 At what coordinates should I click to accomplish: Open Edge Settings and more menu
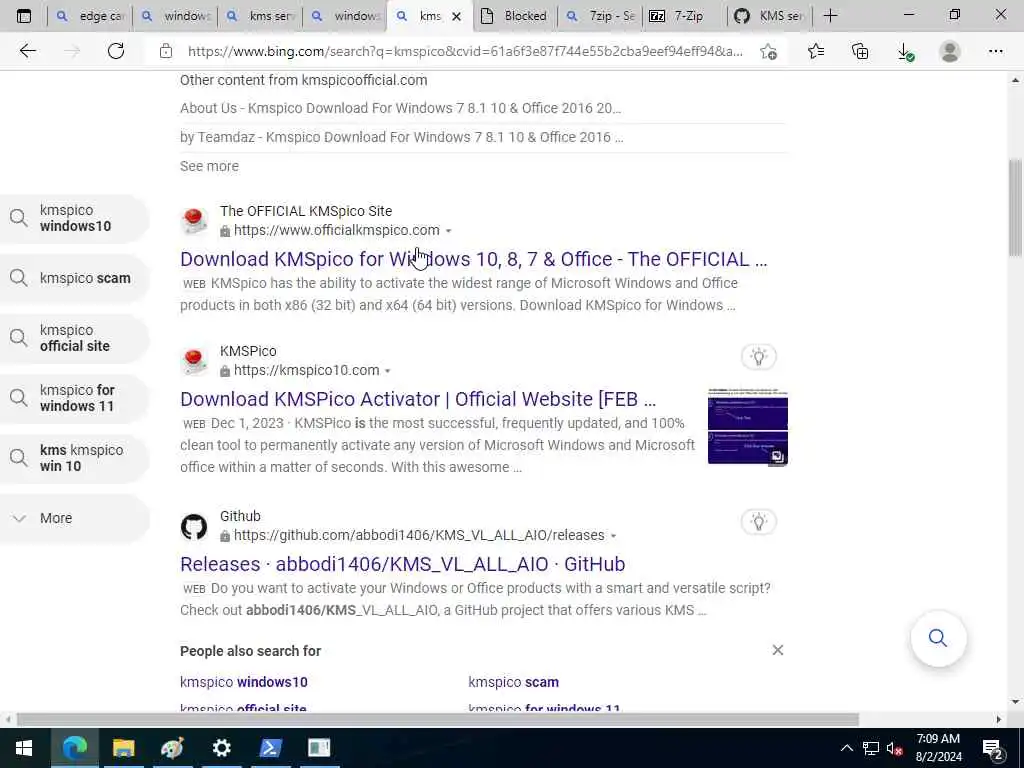point(995,51)
